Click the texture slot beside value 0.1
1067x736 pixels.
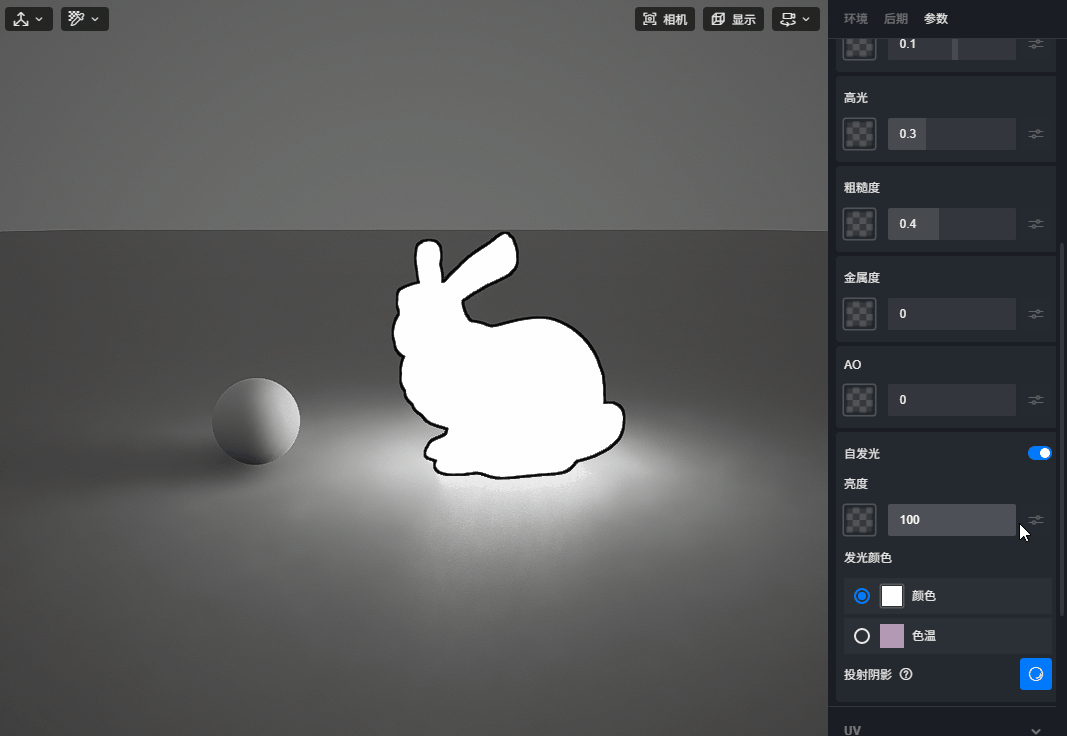(x=859, y=48)
